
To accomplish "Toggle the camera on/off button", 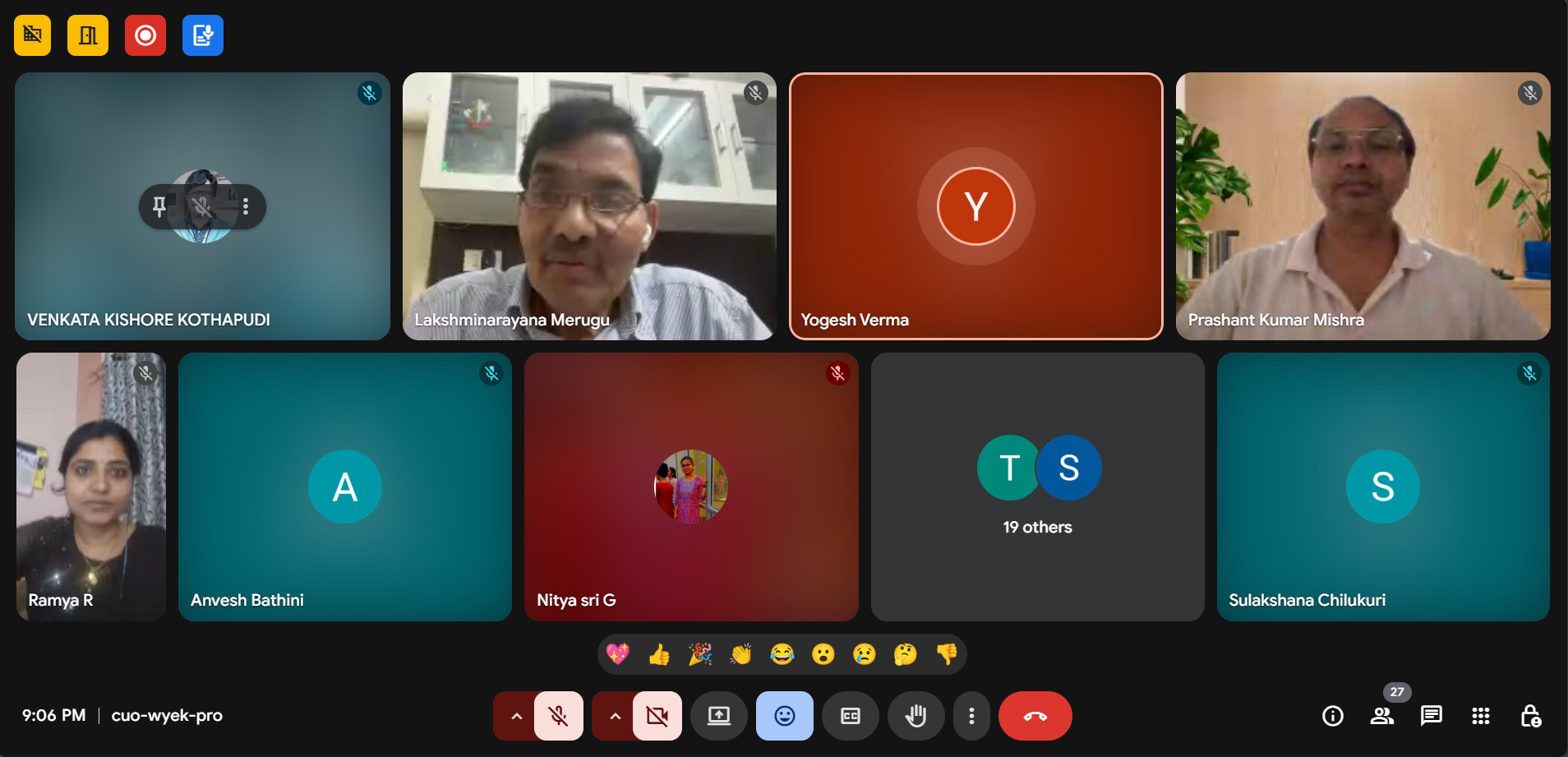I will click(x=657, y=716).
